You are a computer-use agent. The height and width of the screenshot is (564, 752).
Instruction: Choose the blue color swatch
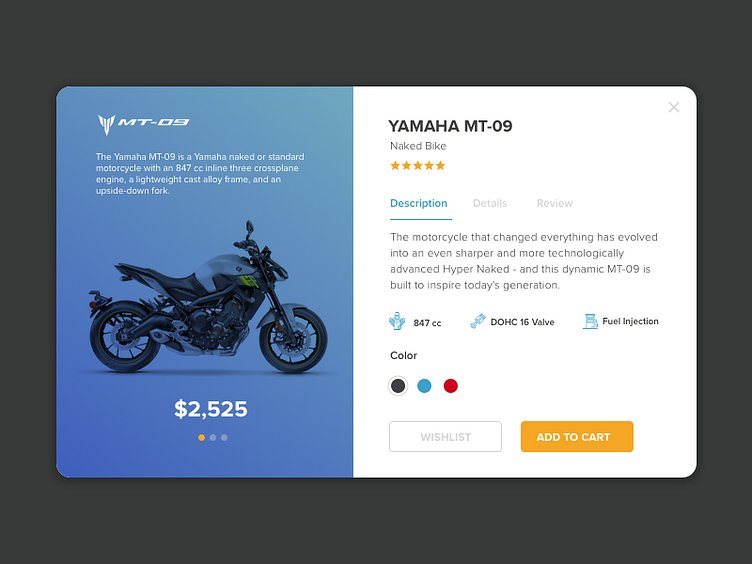[424, 386]
